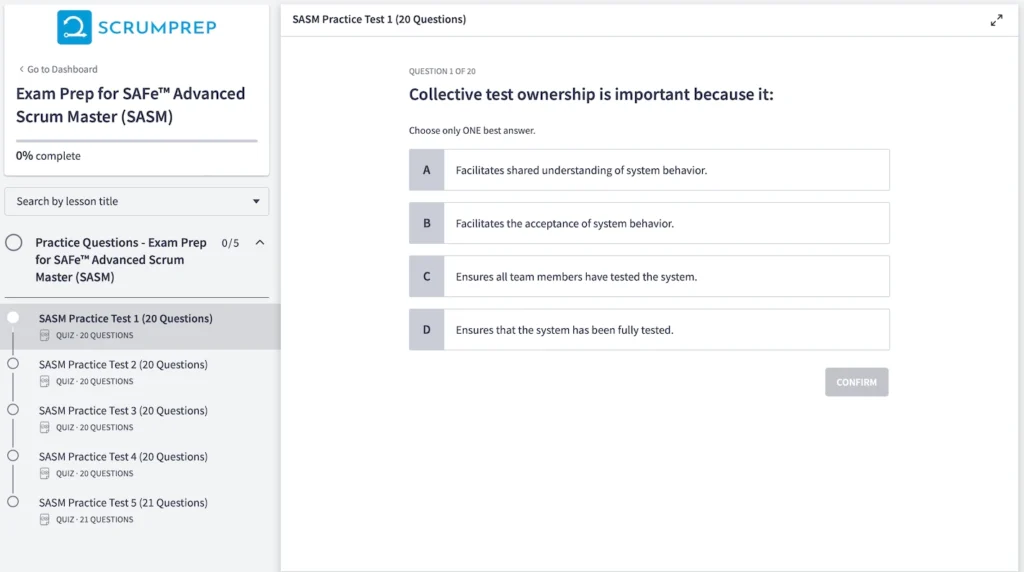The width and height of the screenshot is (1024, 572).
Task: Pick answer C about all team members
Action: (x=649, y=276)
